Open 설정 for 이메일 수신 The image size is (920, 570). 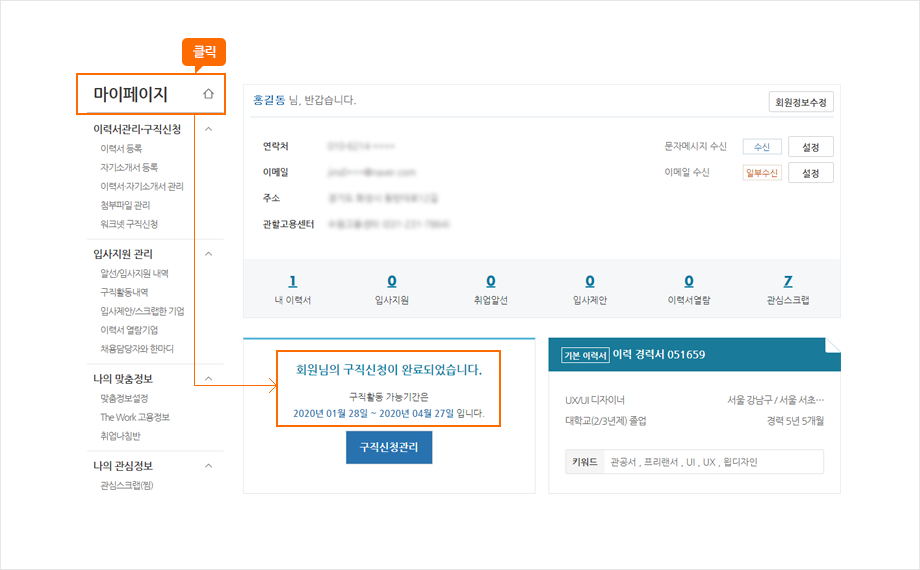pos(810,173)
